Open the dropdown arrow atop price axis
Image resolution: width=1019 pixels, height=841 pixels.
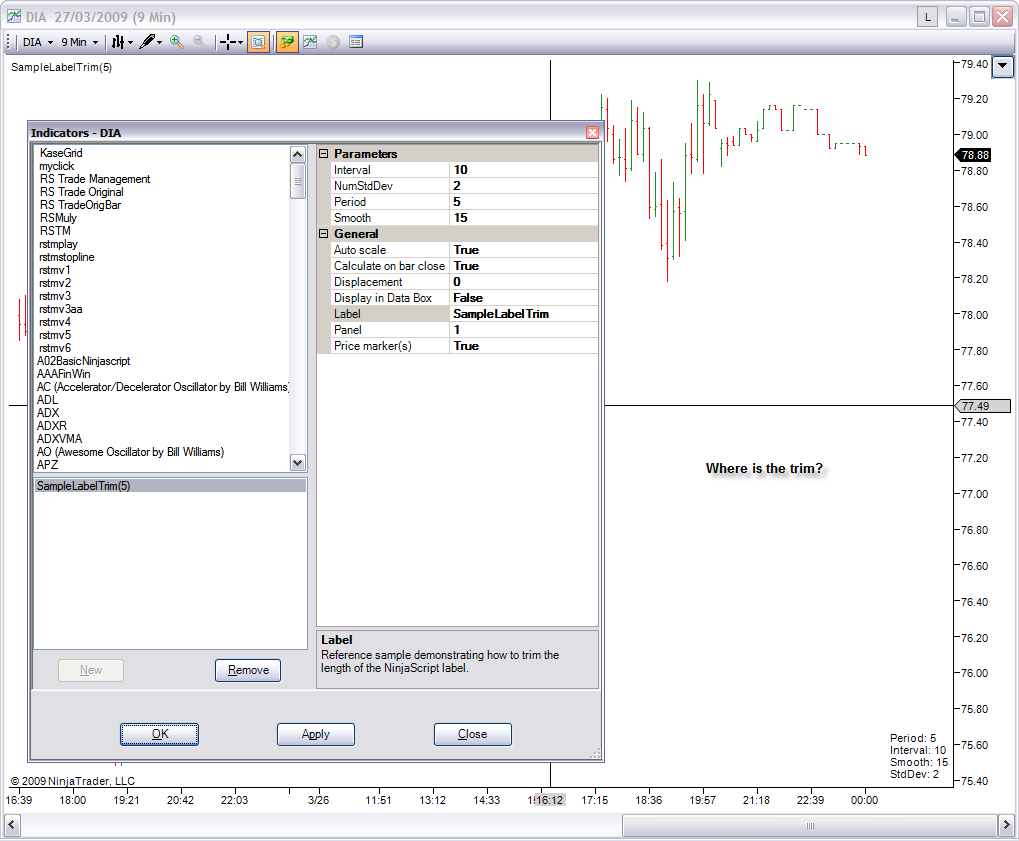pyautogui.click(x=1003, y=66)
